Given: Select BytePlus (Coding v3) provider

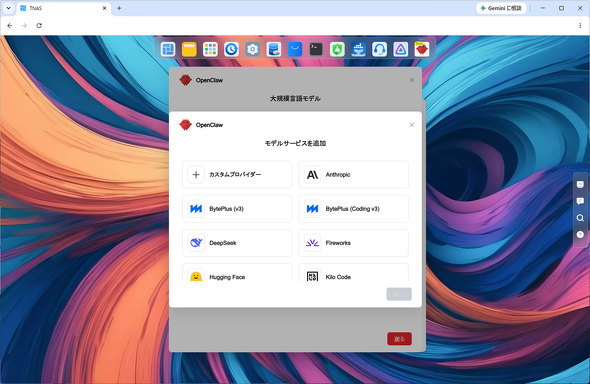Looking at the screenshot, I should coord(353,209).
